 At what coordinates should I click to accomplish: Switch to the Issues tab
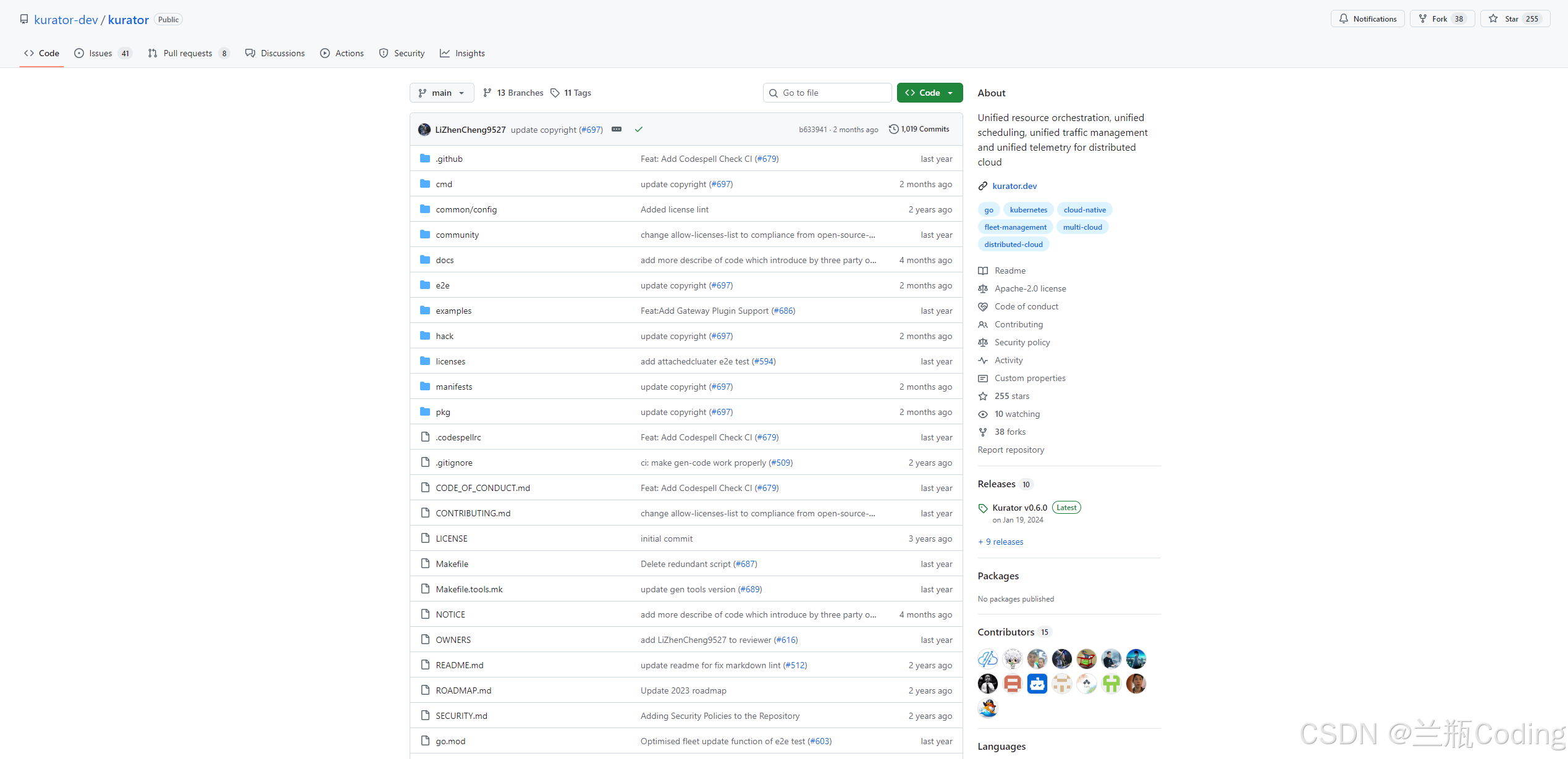point(102,53)
